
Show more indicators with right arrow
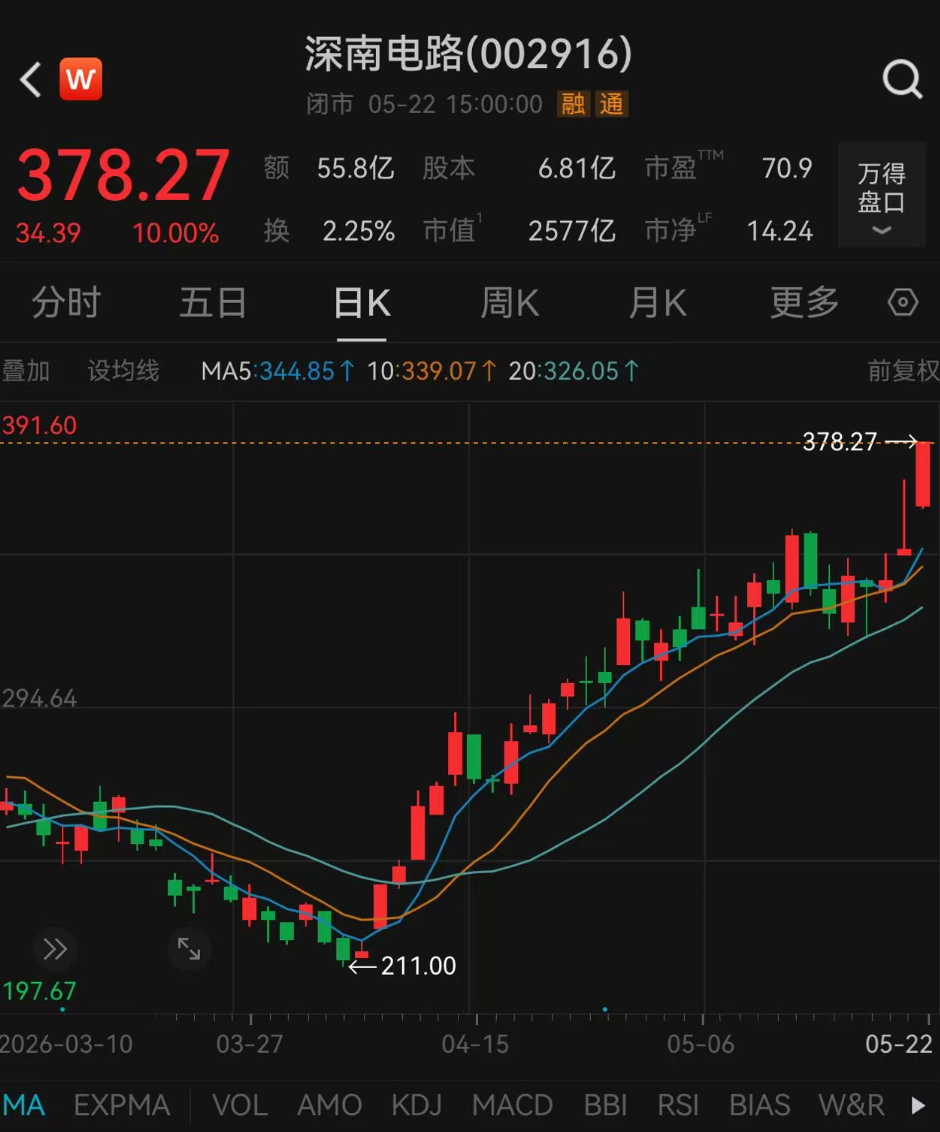(918, 1105)
